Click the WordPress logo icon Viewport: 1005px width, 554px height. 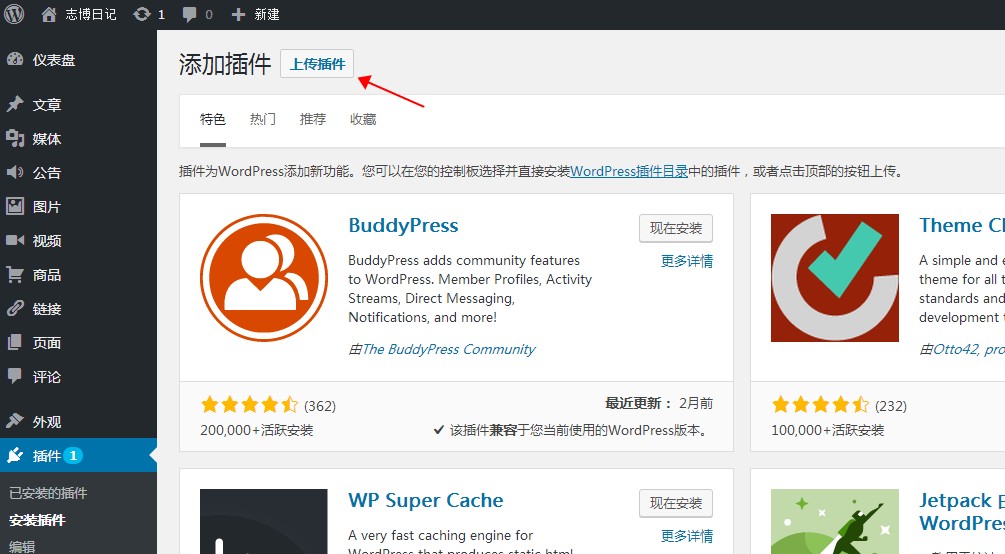pyautogui.click(x=14, y=13)
